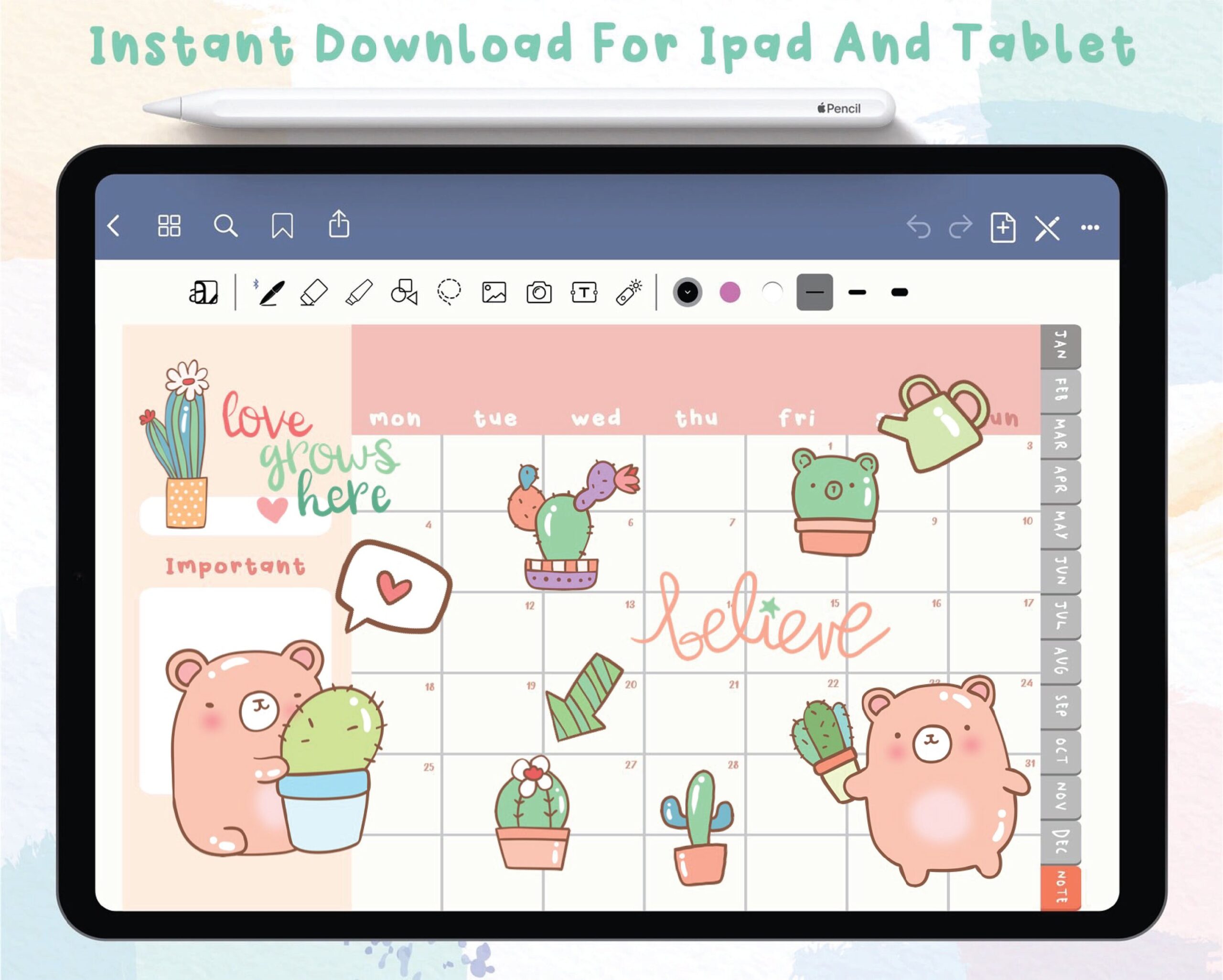The width and height of the screenshot is (1223, 980).
Task: Insert an image with Image tool
Action: tap(494, 293)
